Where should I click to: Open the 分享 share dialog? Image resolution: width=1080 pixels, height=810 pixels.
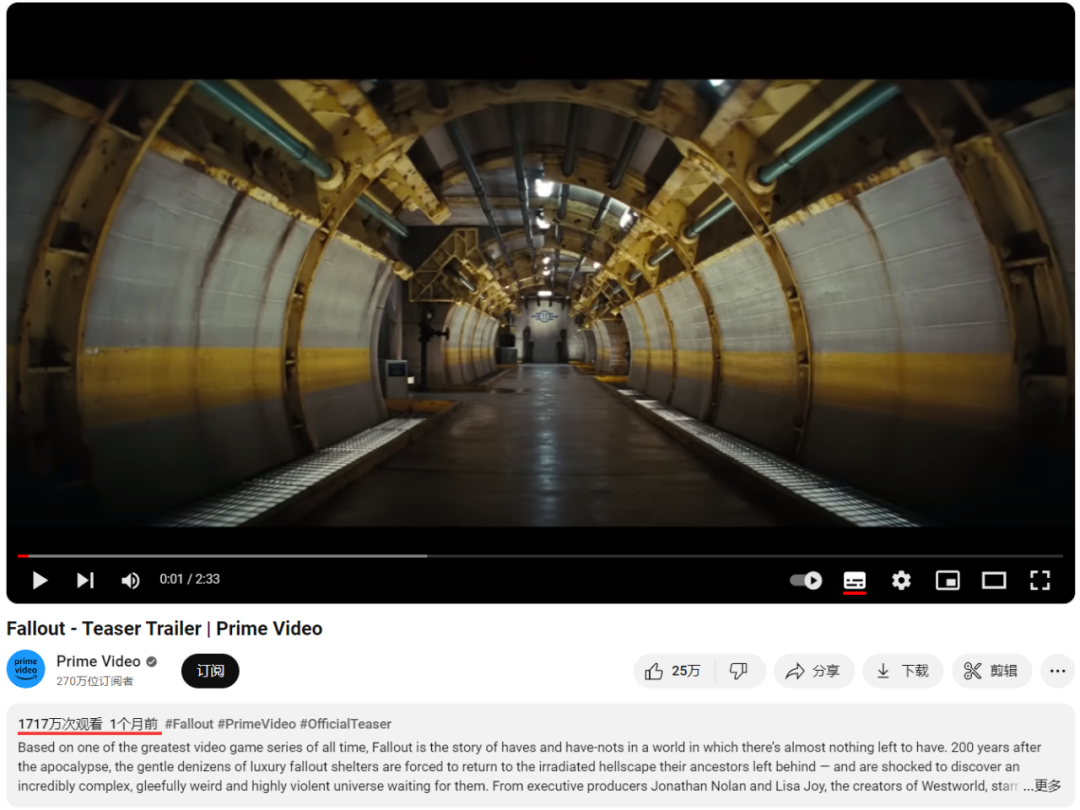814,671
